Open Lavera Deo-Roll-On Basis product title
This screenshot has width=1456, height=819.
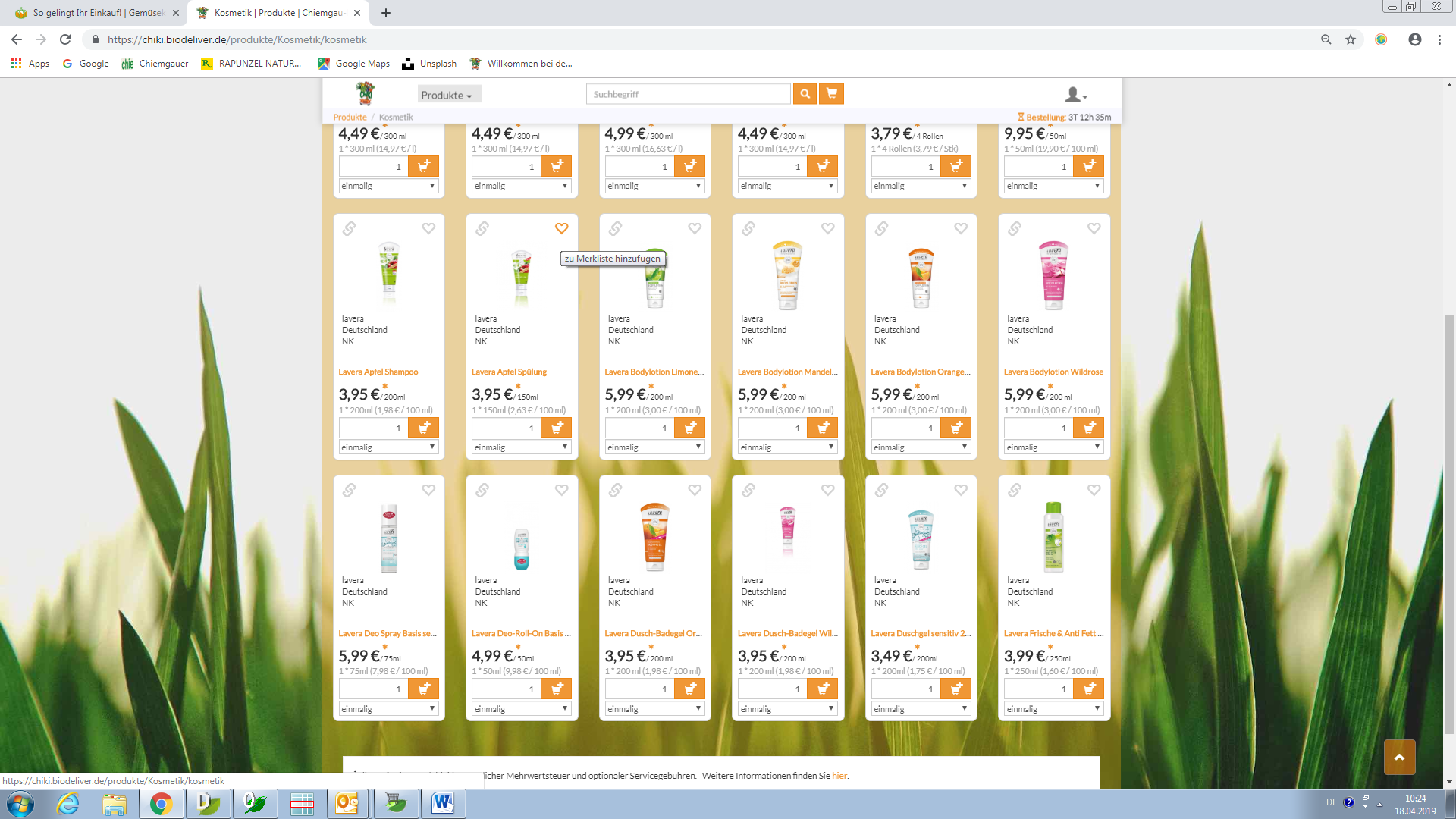(521, 633)
